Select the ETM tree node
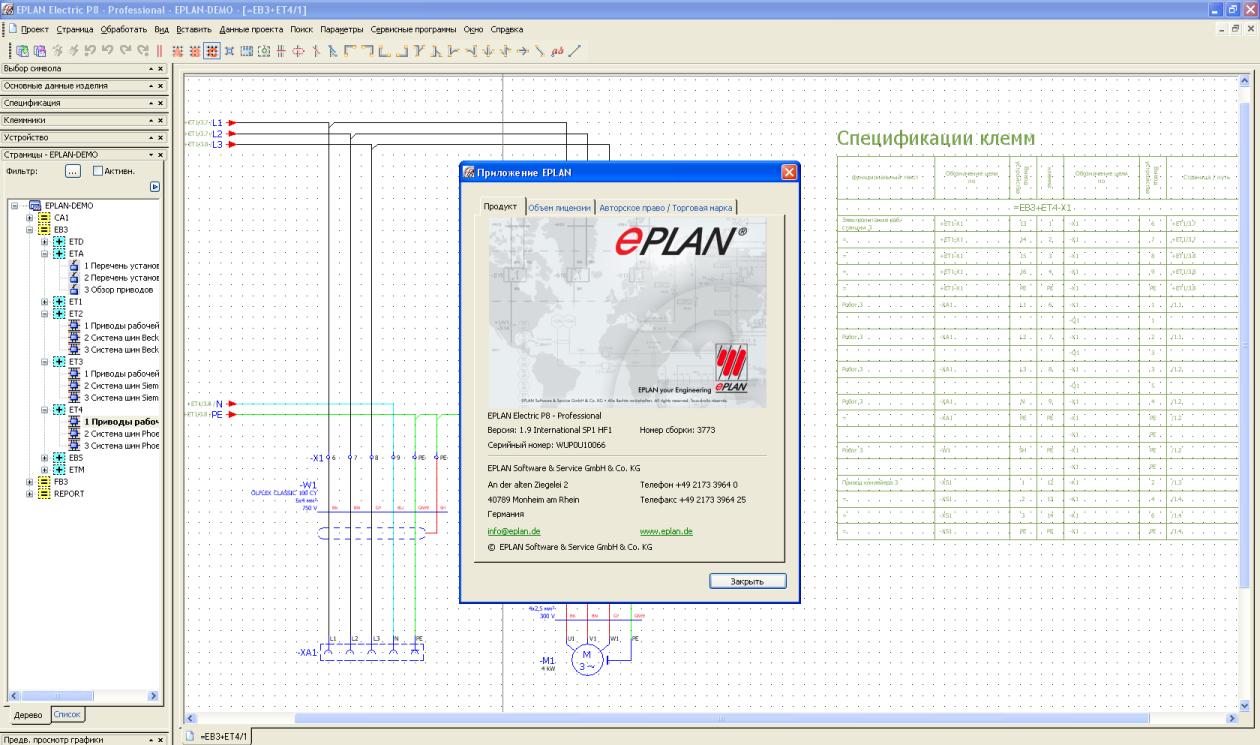 (76, 469)
